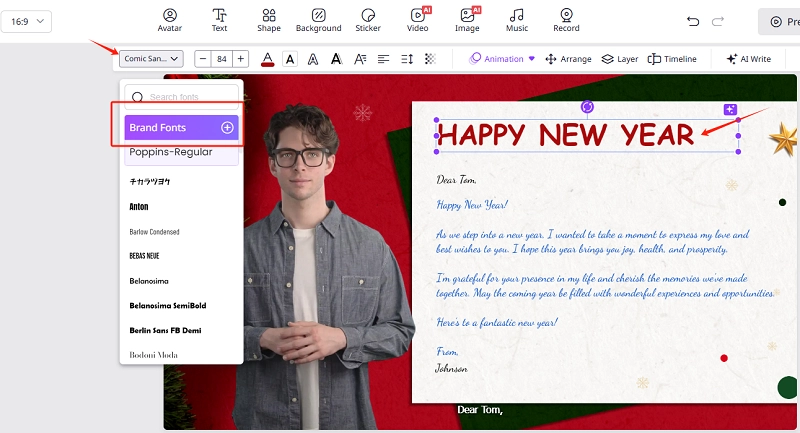Open the Comic Sans font dropdown
Screen dimensions: 800x433
151,59
